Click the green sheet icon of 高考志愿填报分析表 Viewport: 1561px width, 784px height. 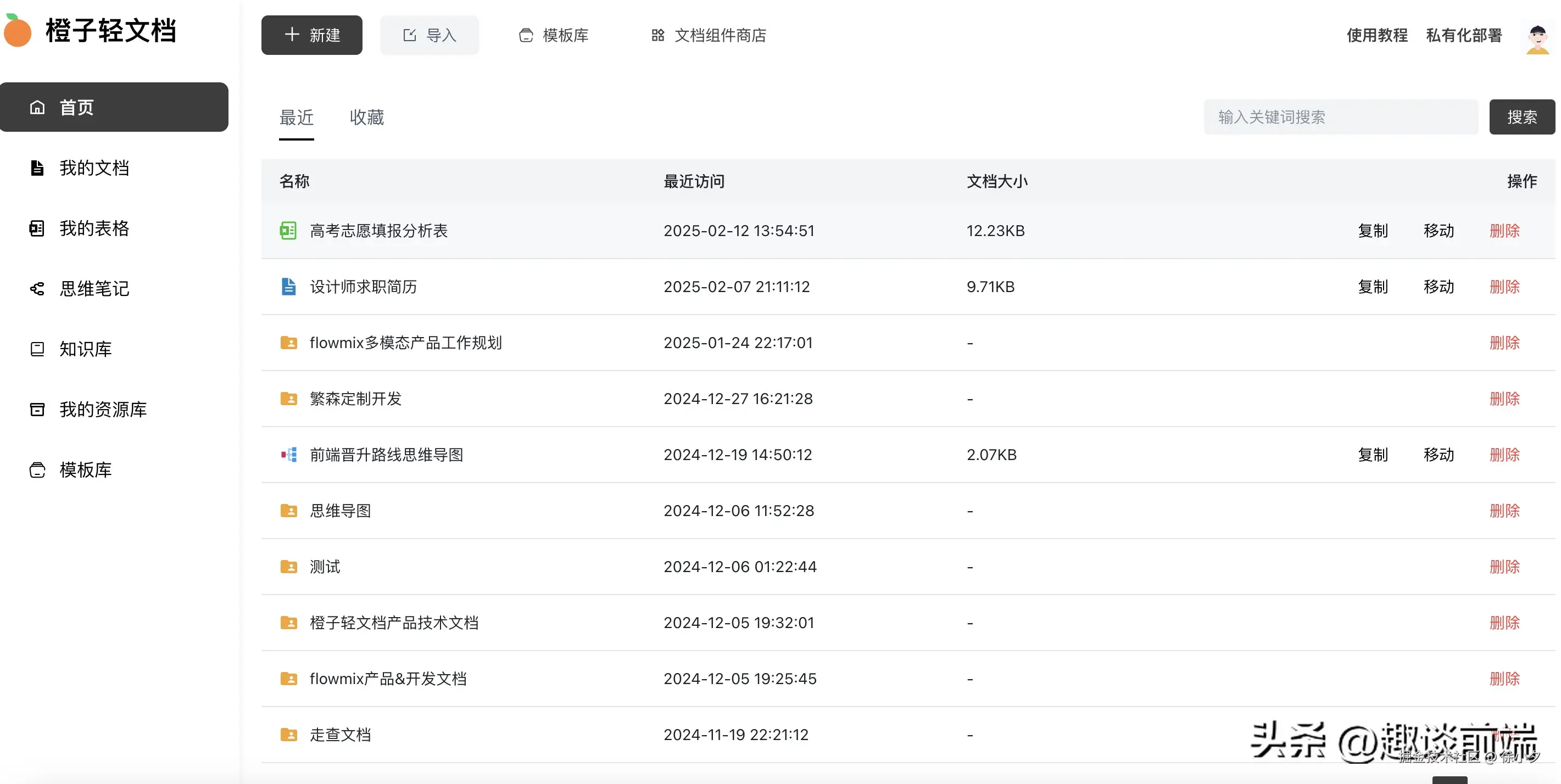click(x=288, y=231)
